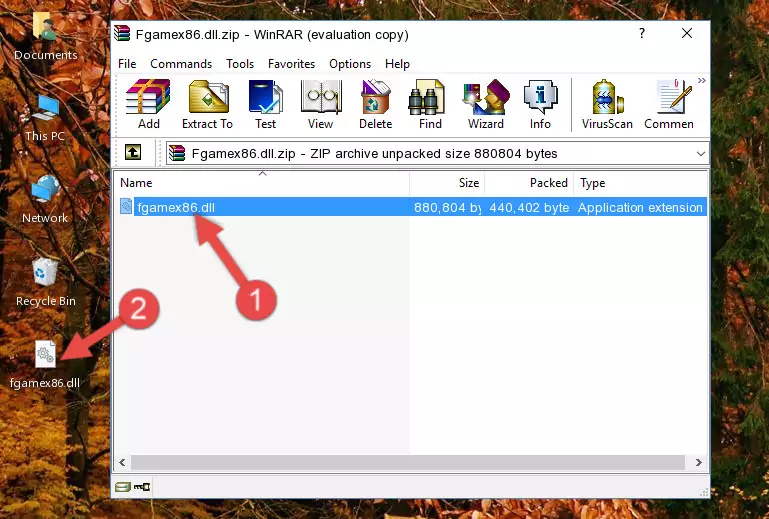The image size is (769, 519).
Task: Click the question mark help button
Action: pyautogui.click(x=642, y=33)
